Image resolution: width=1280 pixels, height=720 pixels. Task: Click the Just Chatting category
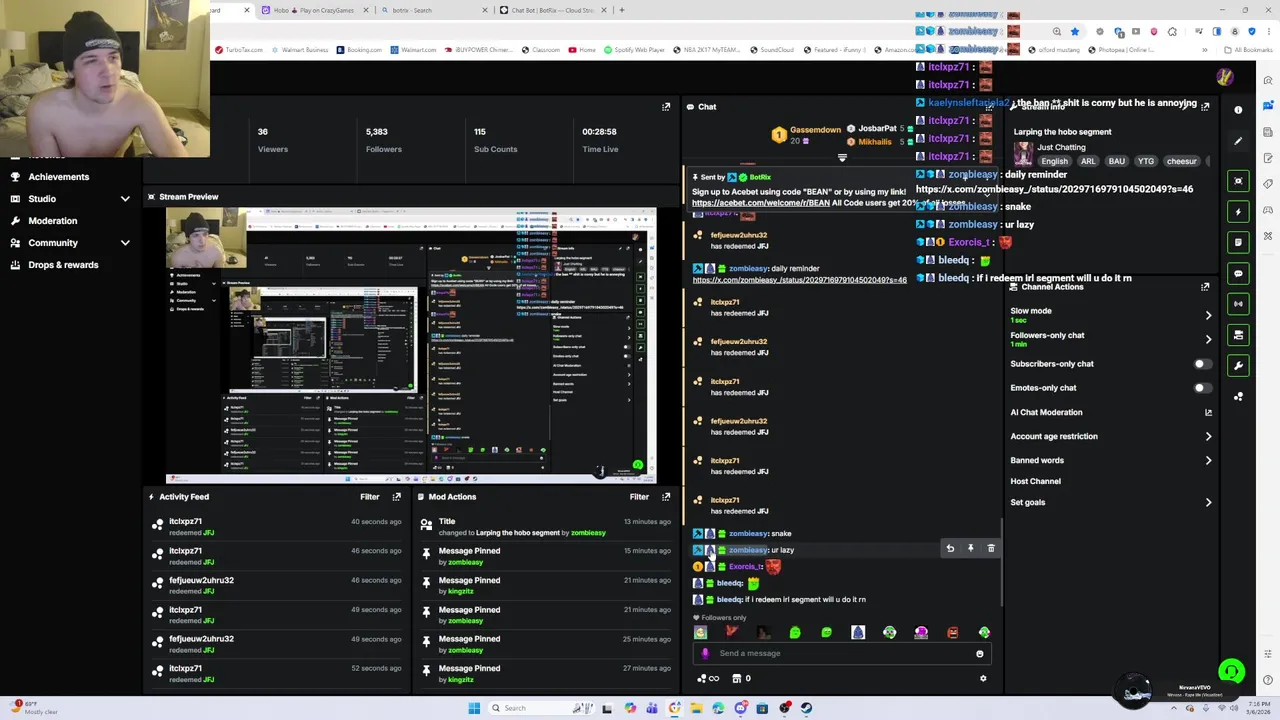(1061, 147)
